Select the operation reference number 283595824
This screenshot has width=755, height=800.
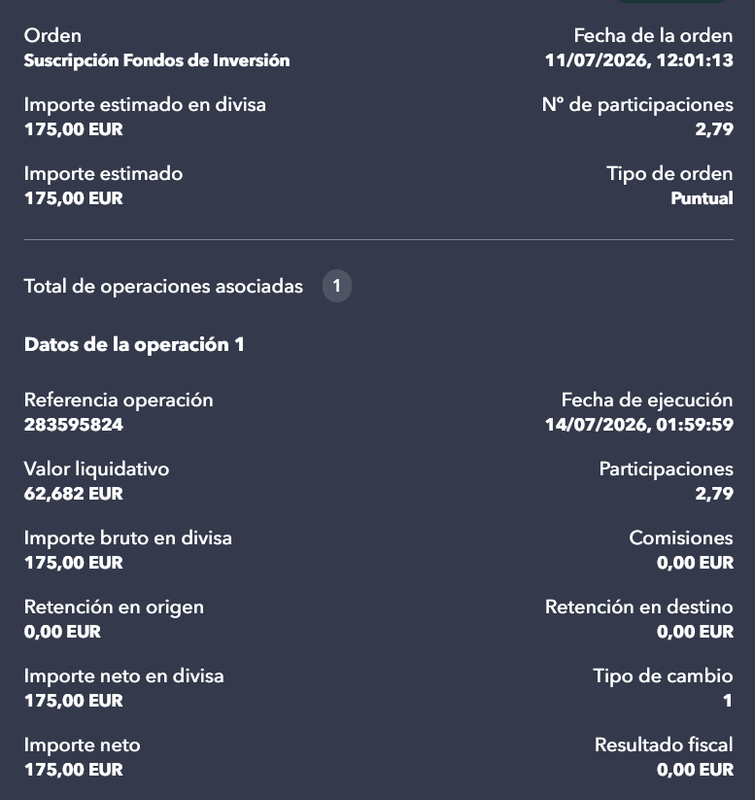pos(73,424)
